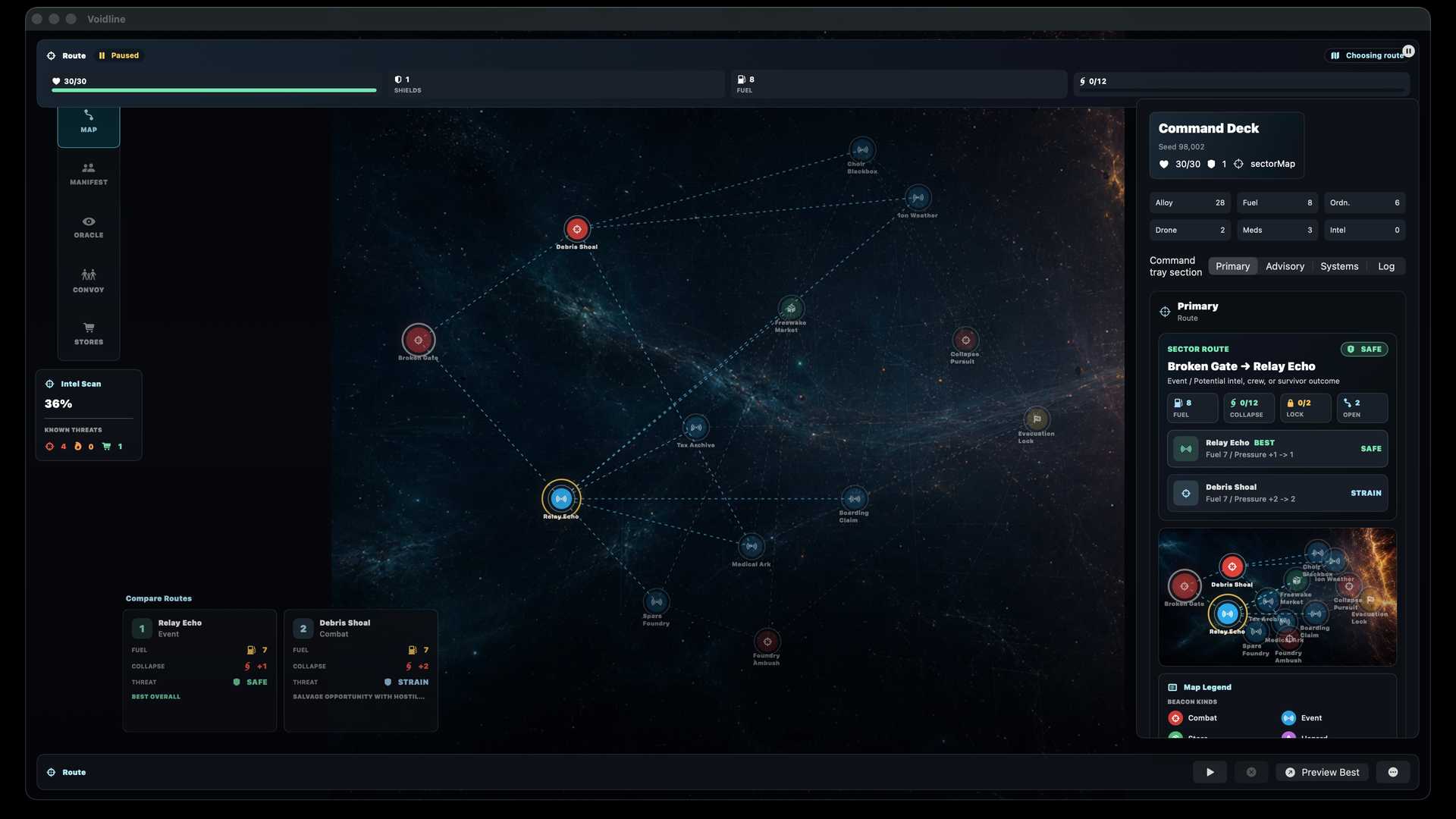The height and width of the screenshot is (819, 1456).
Task: Select Debris Shoal compare route card
Action: (x=361, y=670)
